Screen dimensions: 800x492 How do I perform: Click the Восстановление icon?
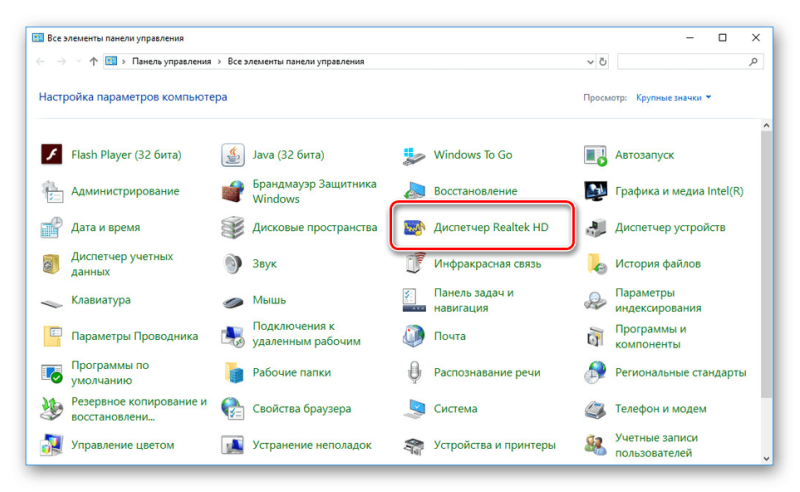414,191
